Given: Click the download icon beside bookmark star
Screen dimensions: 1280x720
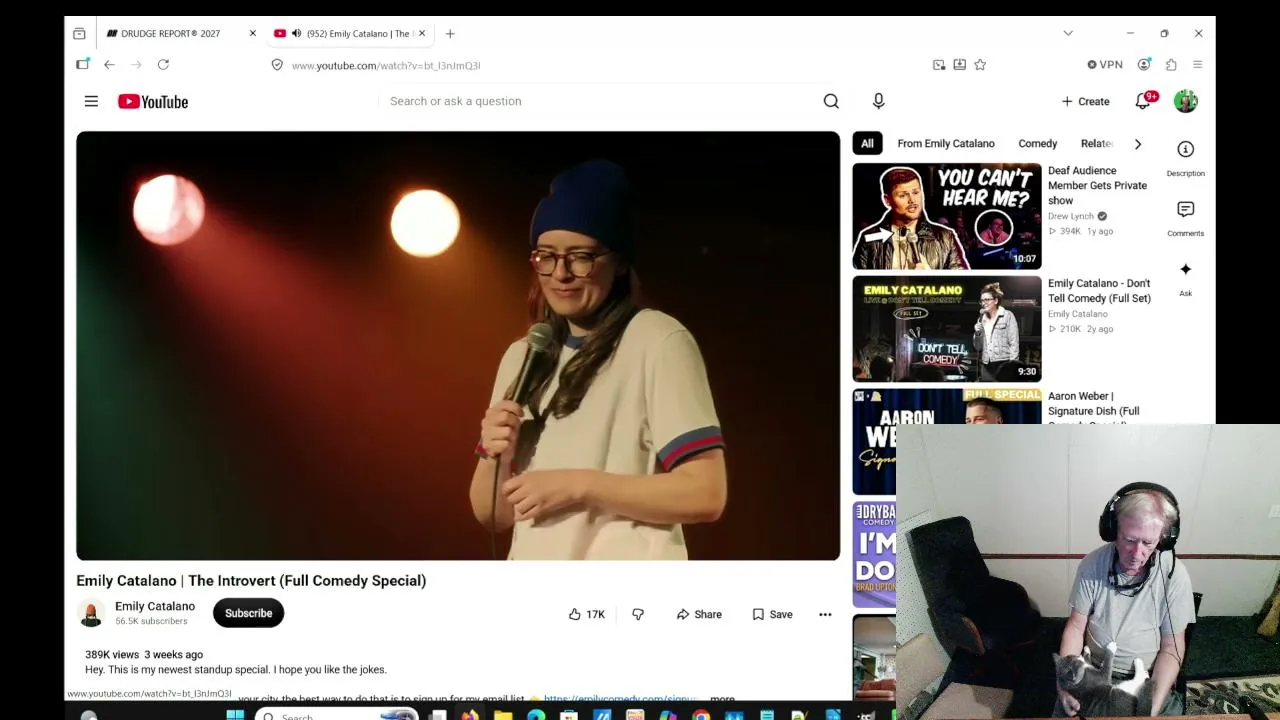Looking at the screenshot, I should pyautogui.click(x=959, y=65).
